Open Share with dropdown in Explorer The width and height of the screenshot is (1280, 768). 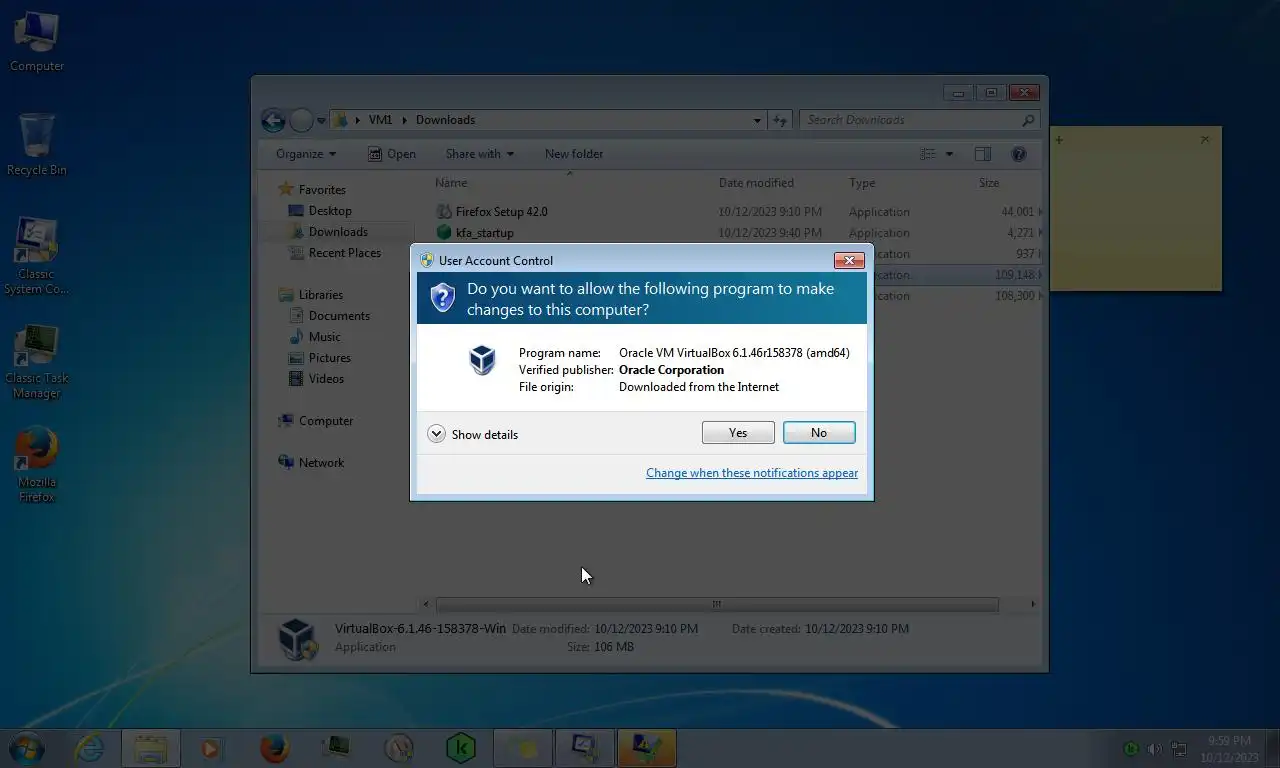pos(480,154)
